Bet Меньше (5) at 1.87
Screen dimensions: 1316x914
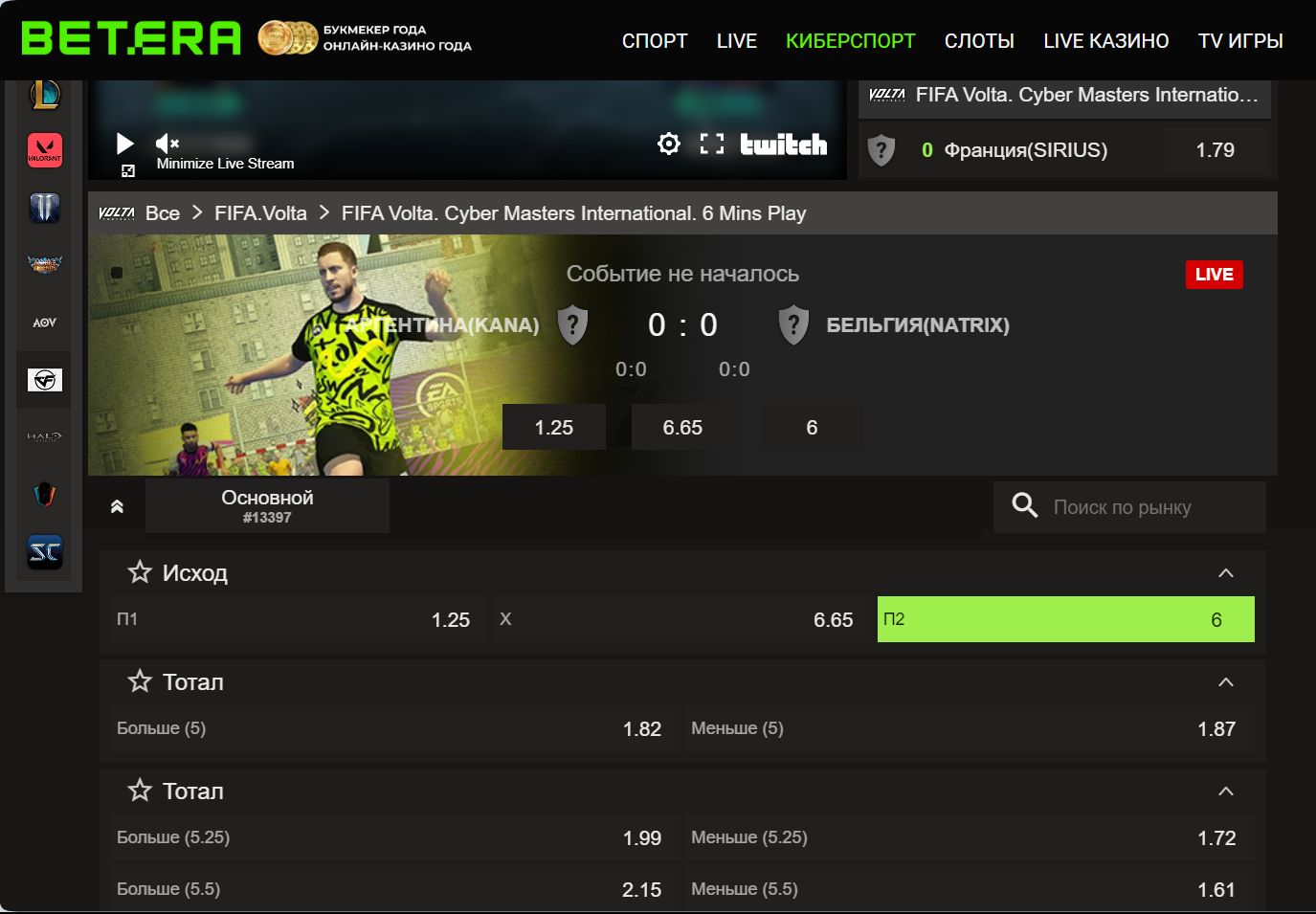(970, 728)
